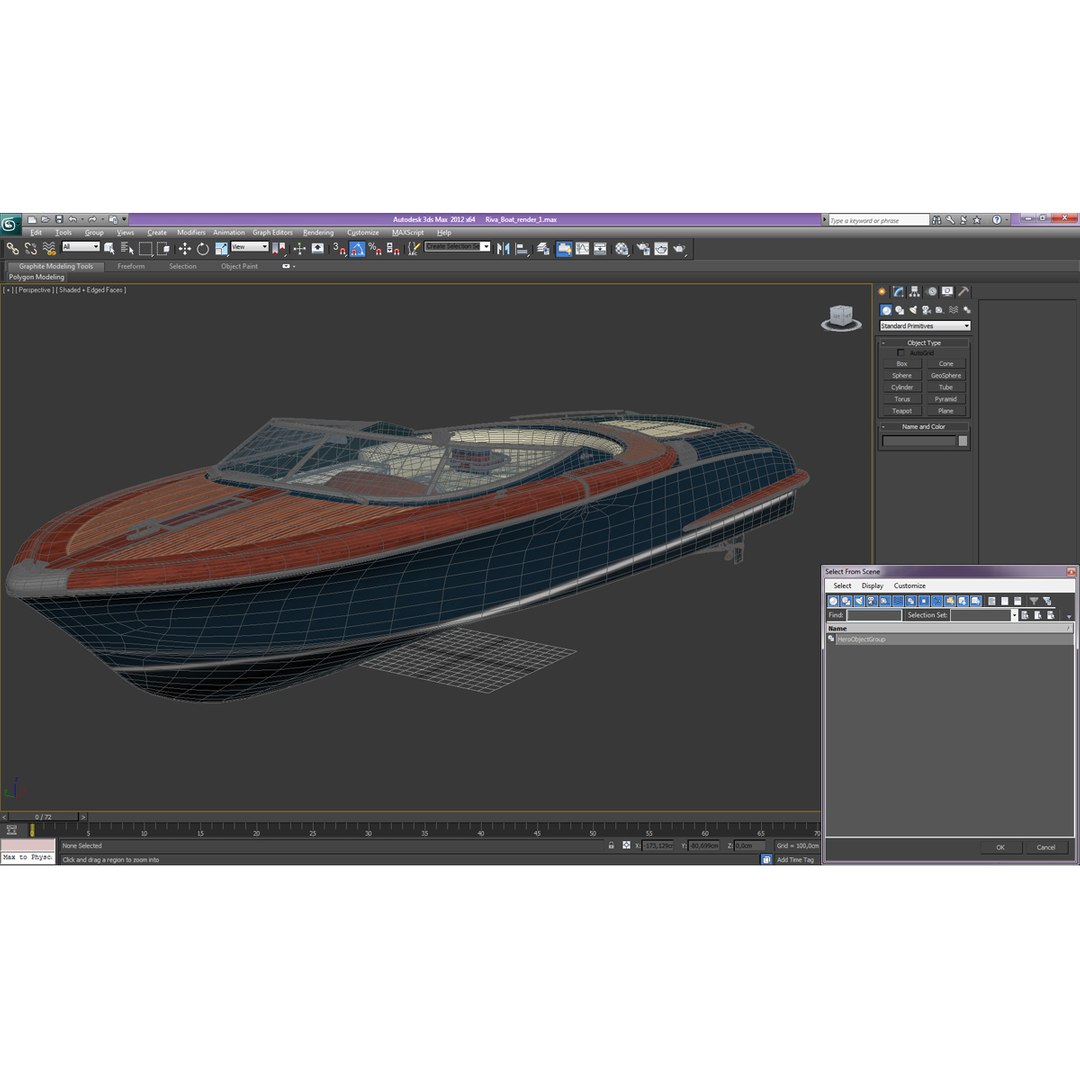Open the Schematic View icon

tap(601, 249)
